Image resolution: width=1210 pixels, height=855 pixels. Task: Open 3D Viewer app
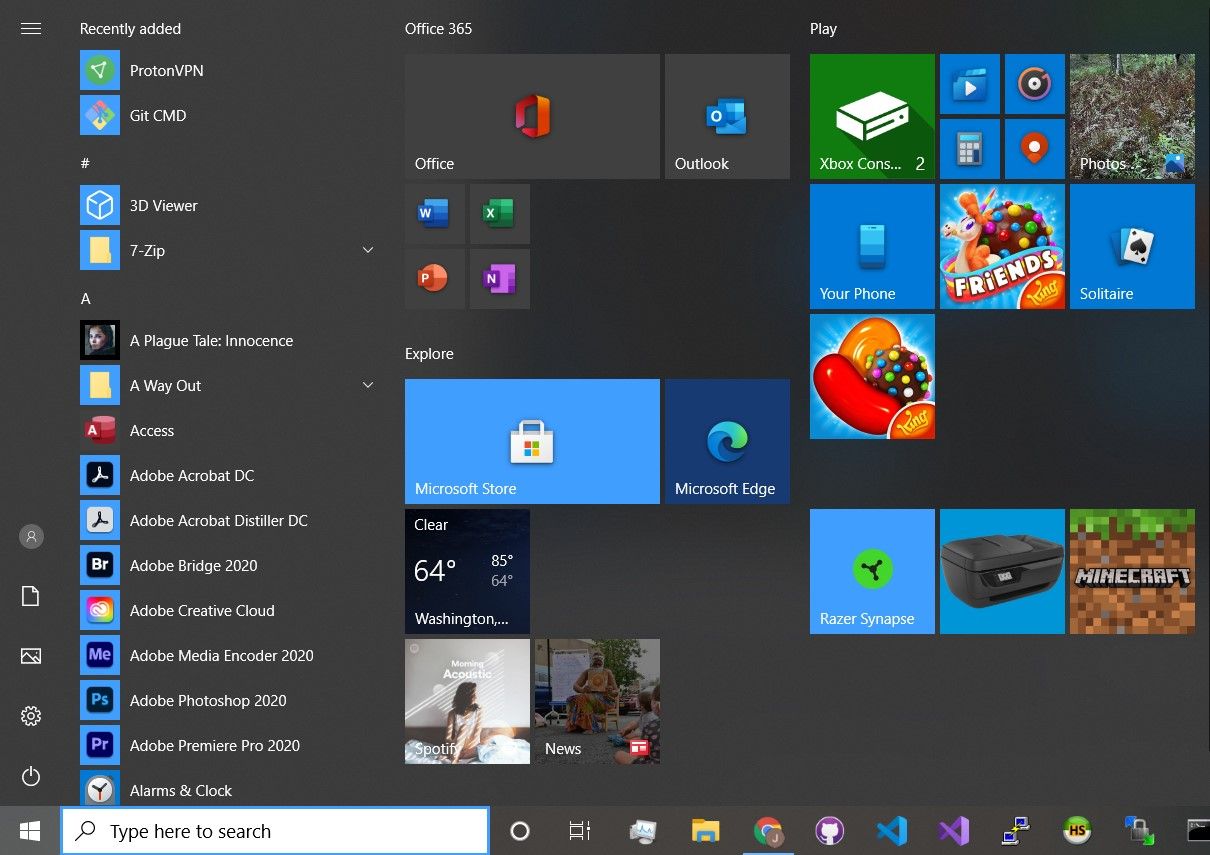point(229,205)
